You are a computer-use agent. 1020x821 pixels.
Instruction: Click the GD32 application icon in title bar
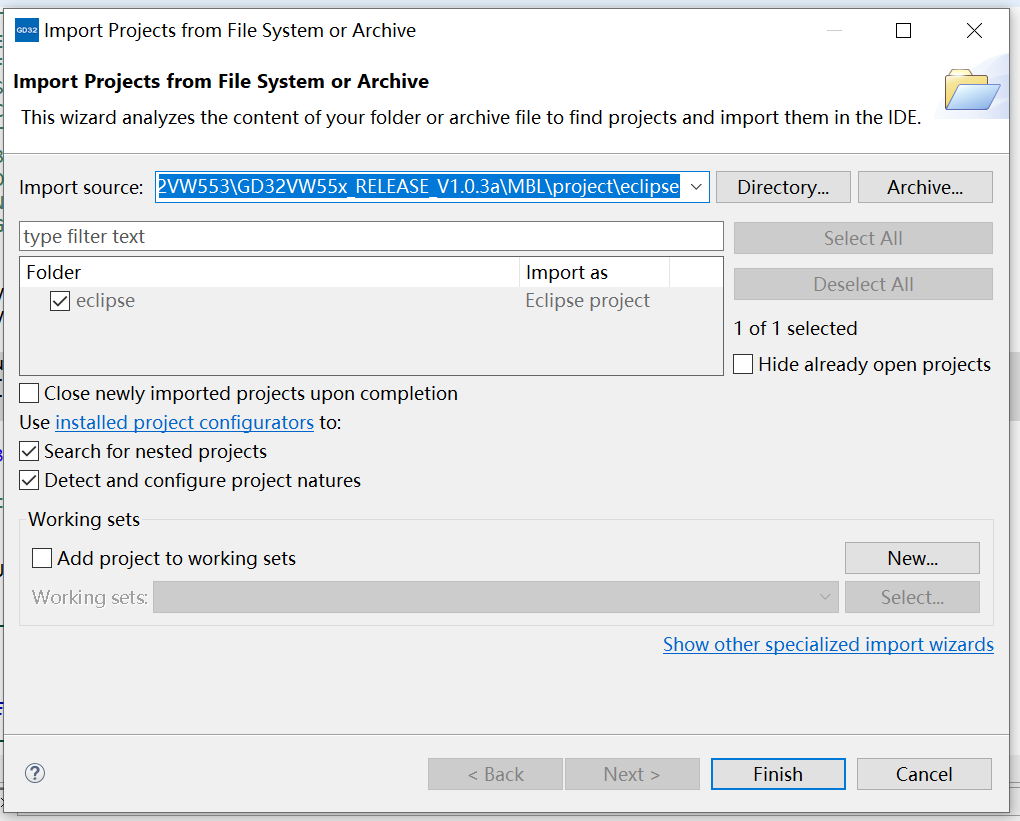tap(27, 30)
